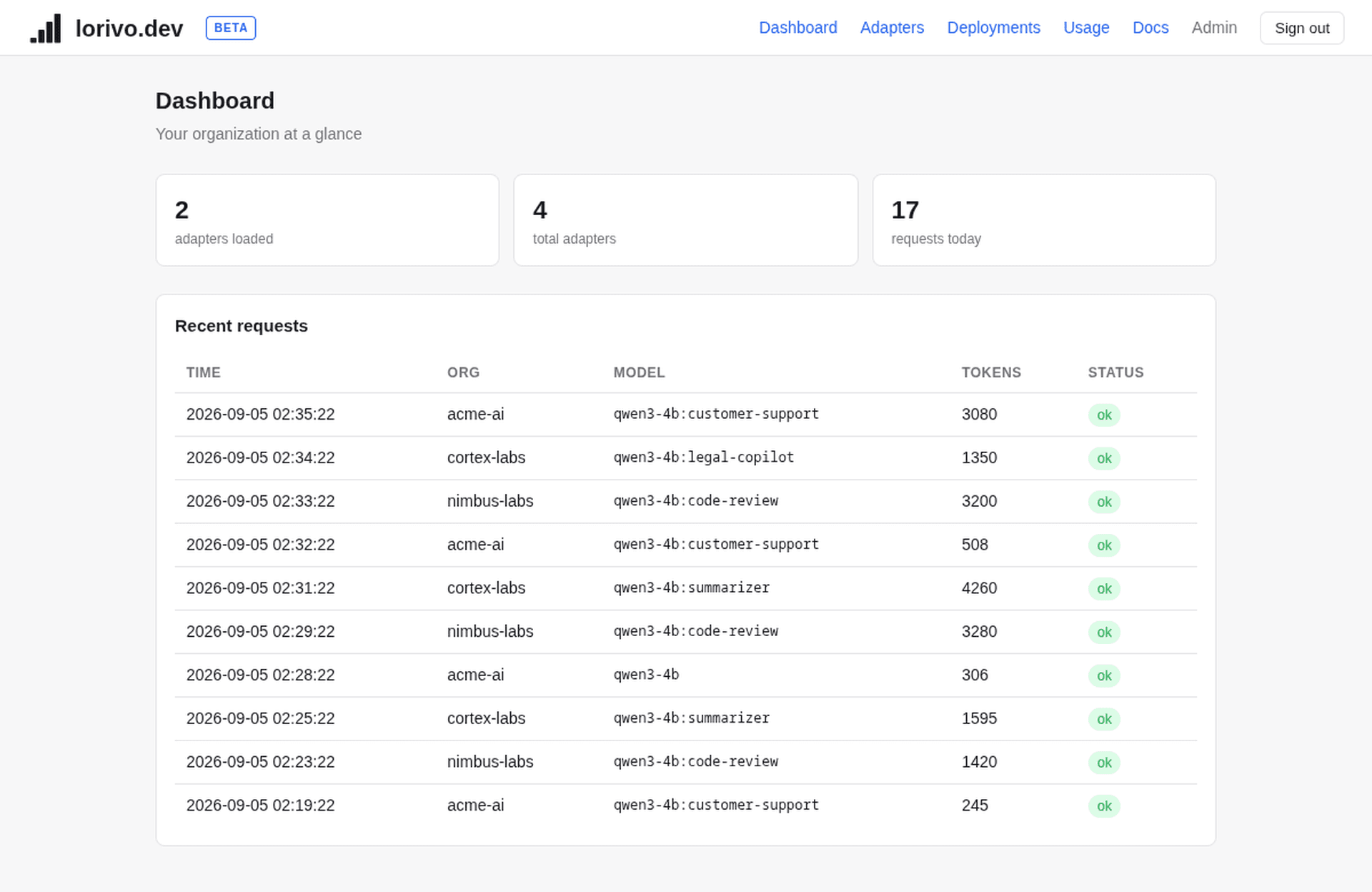Click the ok status badge for 02:28:22
1372x892 pixels.
[1104, 676]
